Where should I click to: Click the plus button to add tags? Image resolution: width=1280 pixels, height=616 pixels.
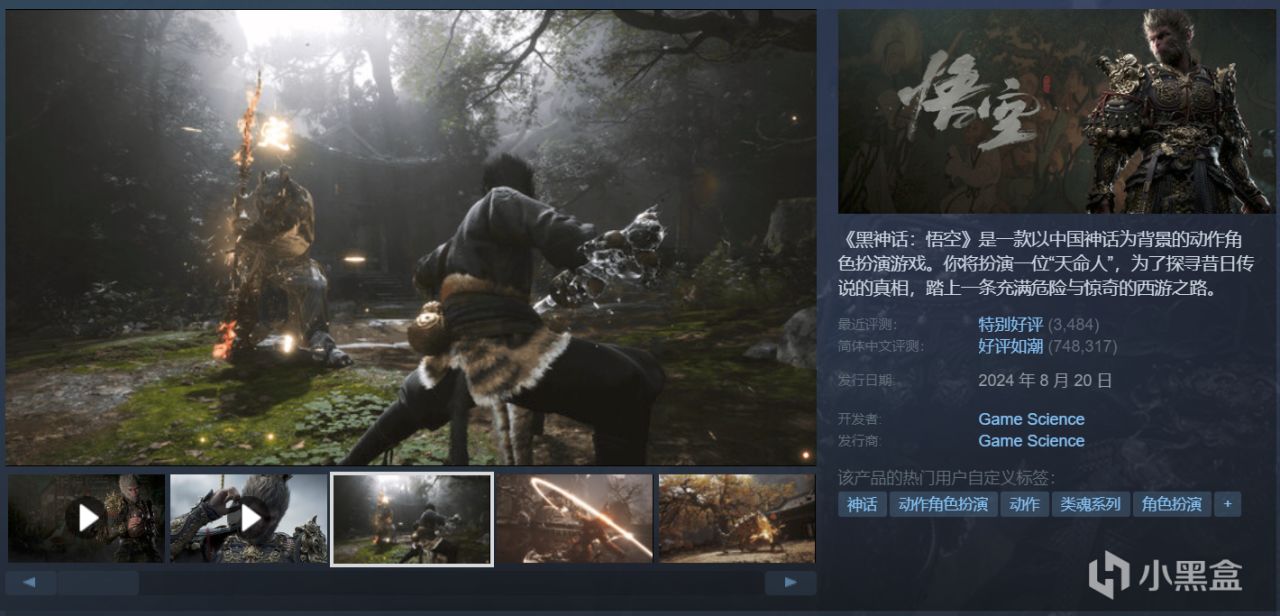[1228, 504]
